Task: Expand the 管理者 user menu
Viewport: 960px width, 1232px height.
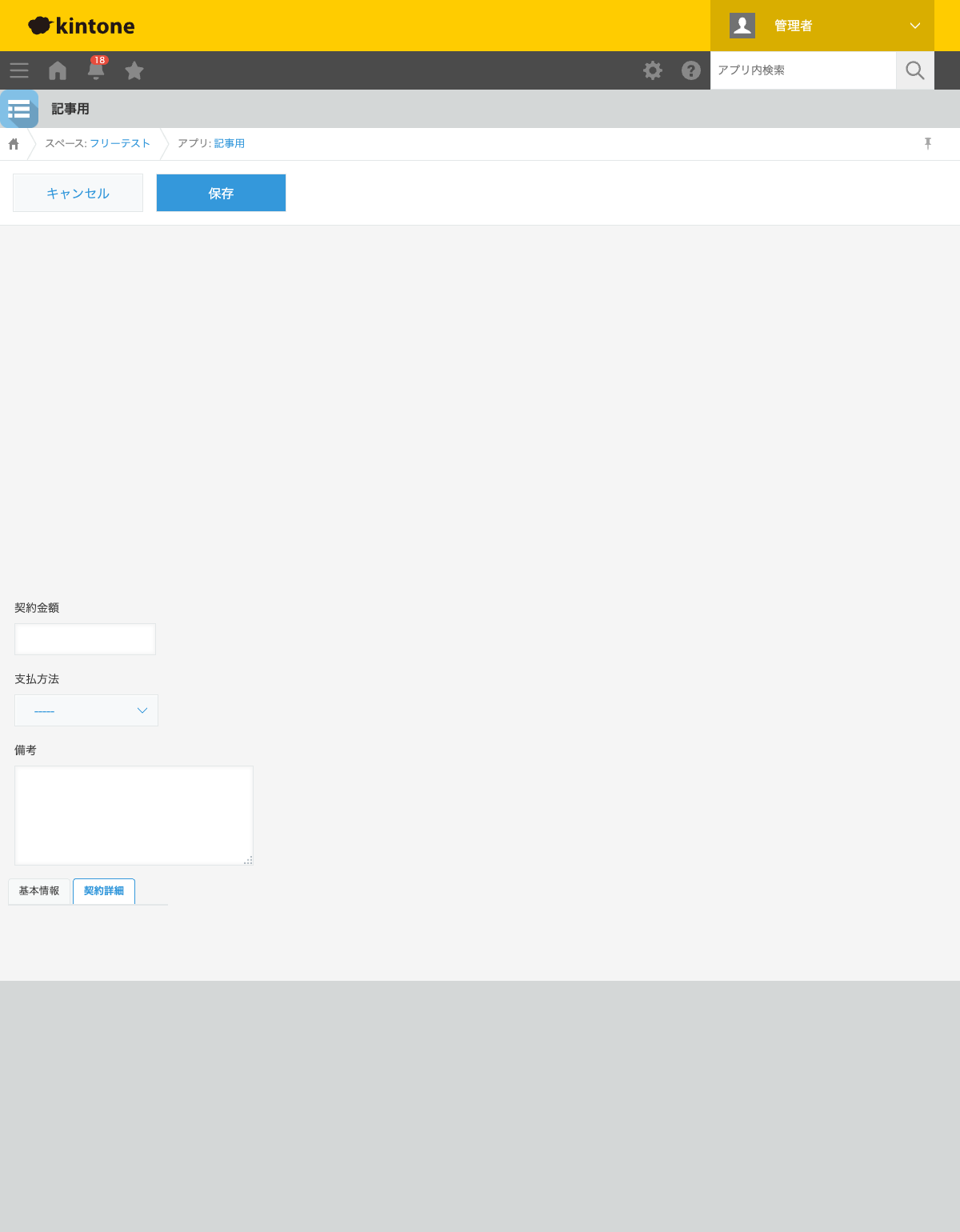Action: [915, 26]
